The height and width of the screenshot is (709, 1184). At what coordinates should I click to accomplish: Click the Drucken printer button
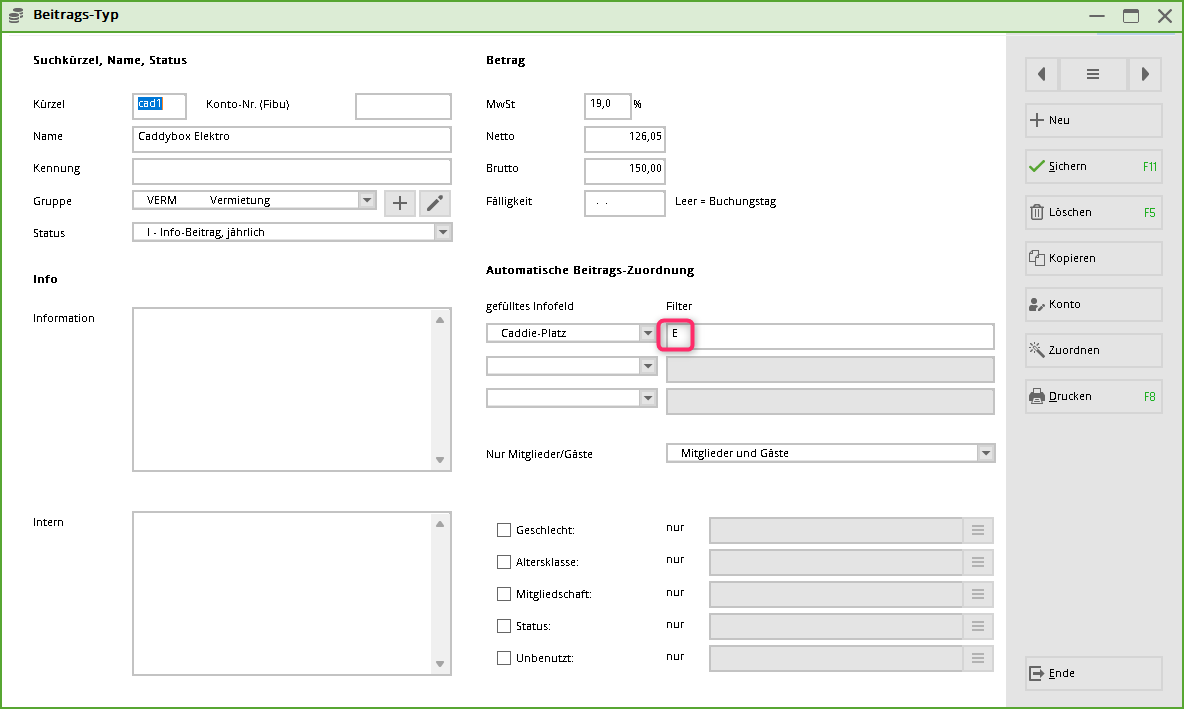click(x=1093, y=397)
